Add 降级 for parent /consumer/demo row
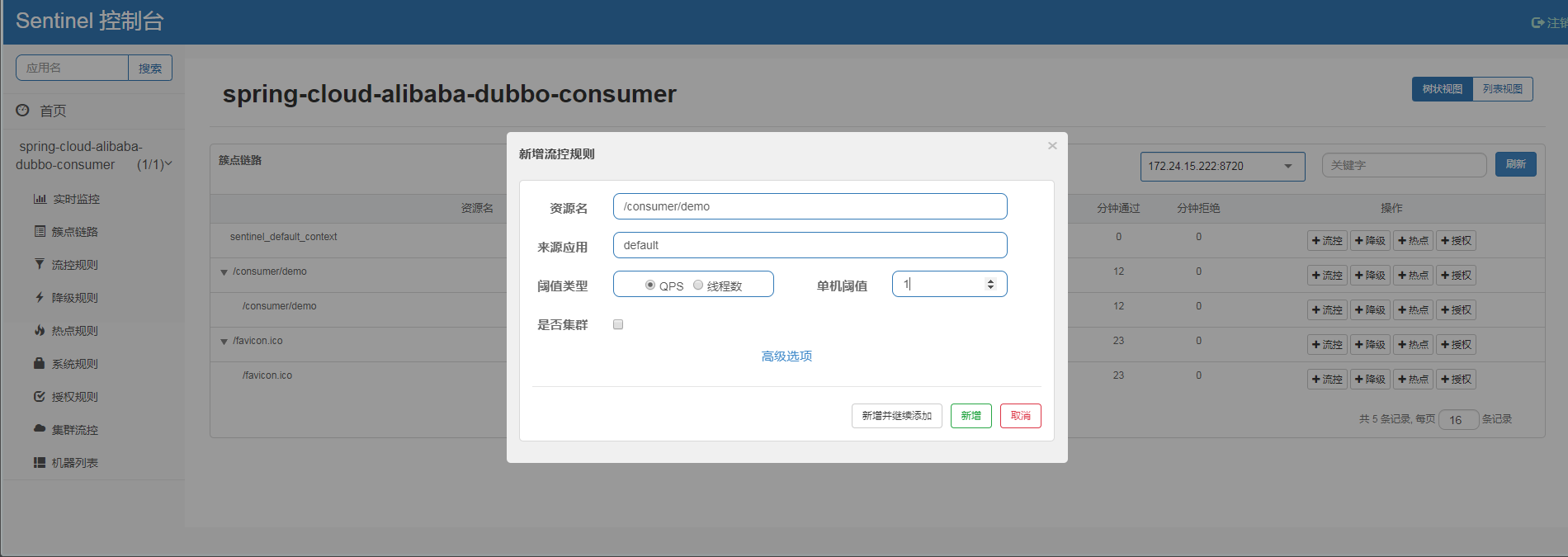1568x557 pixels. coord(1371,276)
